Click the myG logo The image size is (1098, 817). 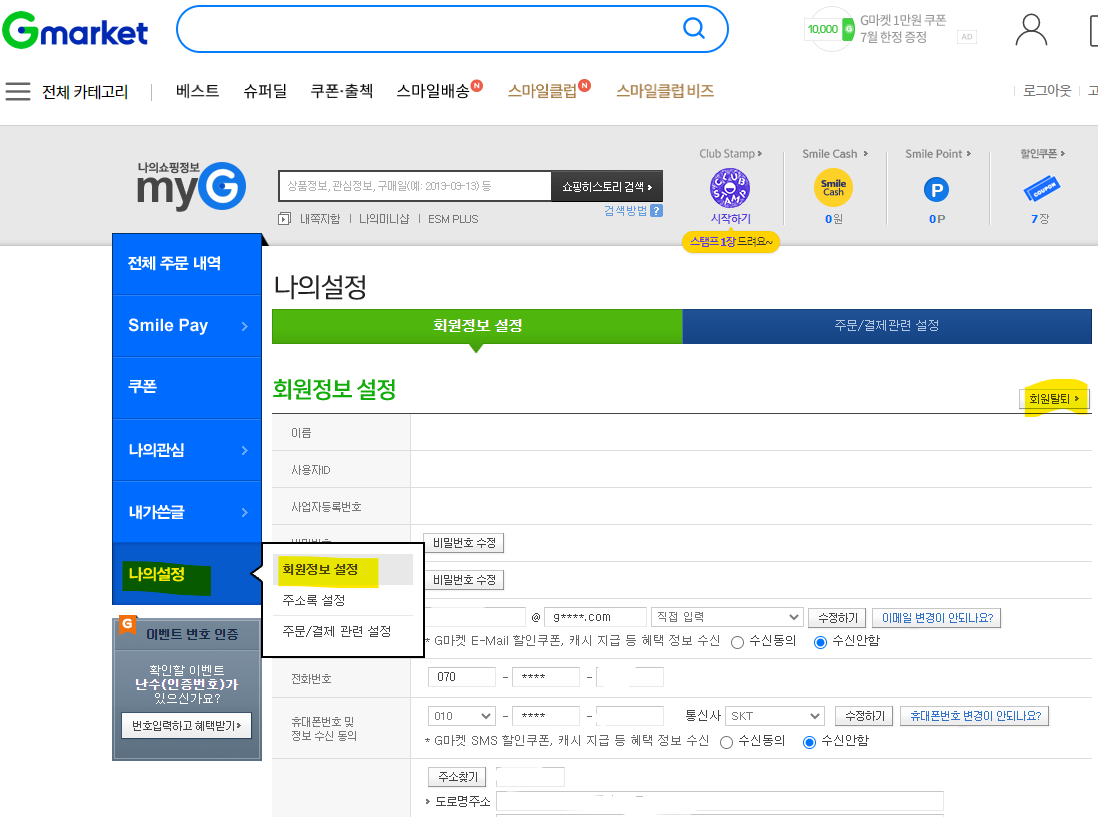click(191, 186)
